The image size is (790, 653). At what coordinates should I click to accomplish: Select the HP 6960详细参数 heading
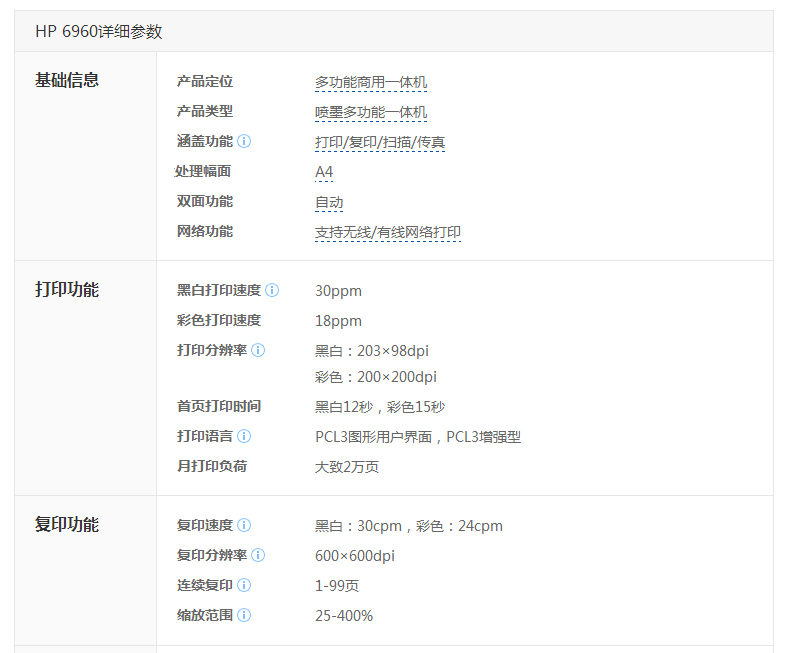pyautogui.click(x=99, y=31)
